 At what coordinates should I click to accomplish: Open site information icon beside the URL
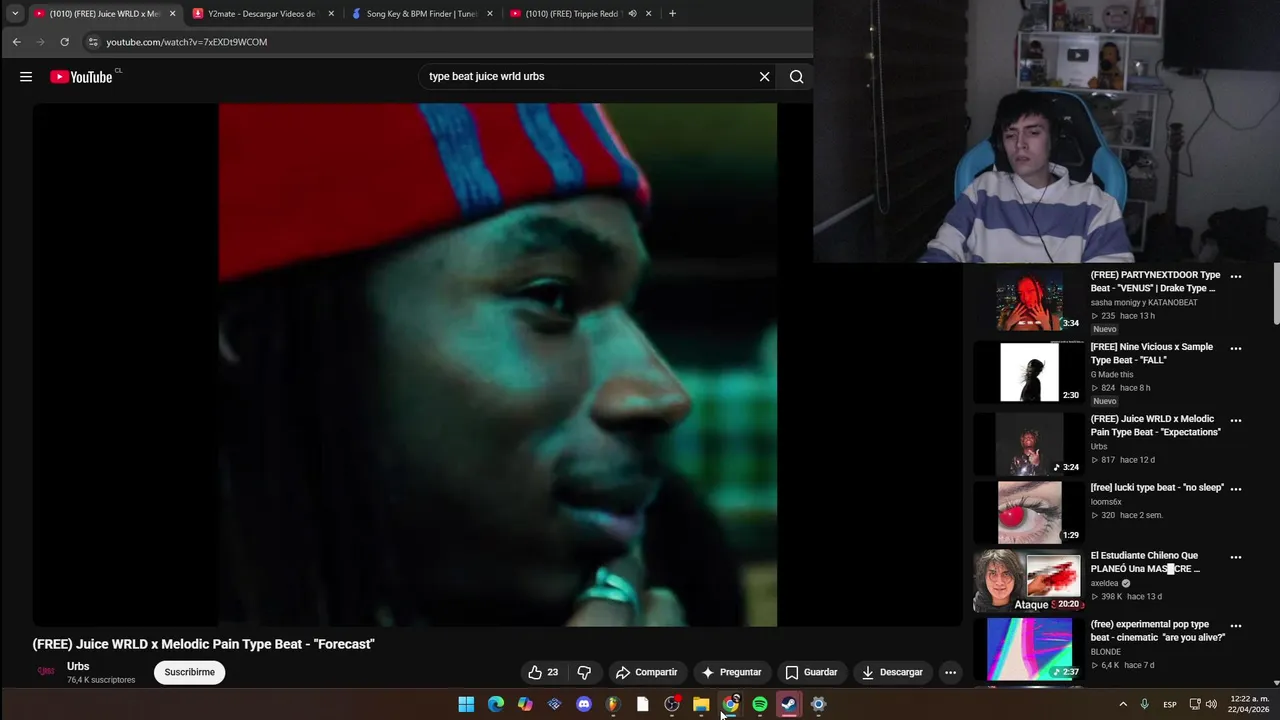[93, 42]
